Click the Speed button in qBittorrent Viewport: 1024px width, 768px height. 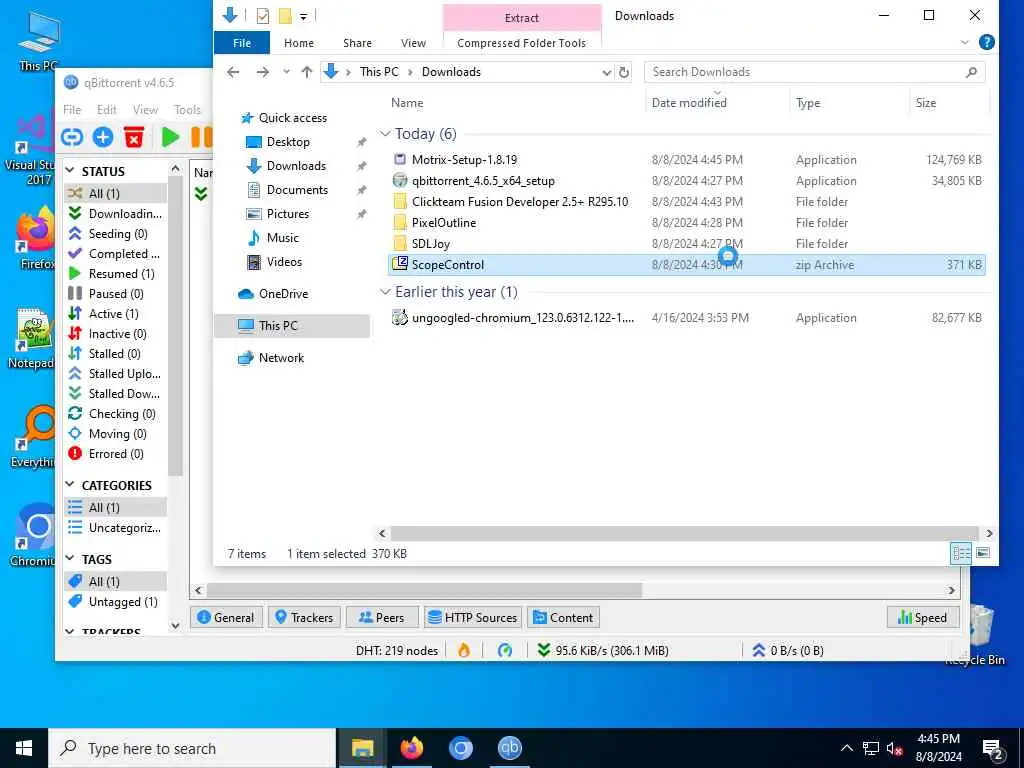(923, 617)
